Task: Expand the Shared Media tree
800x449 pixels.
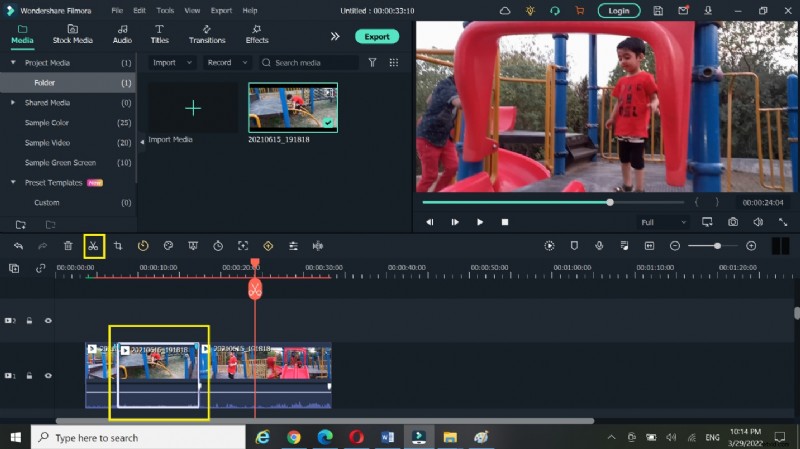Action: (13, 103)
